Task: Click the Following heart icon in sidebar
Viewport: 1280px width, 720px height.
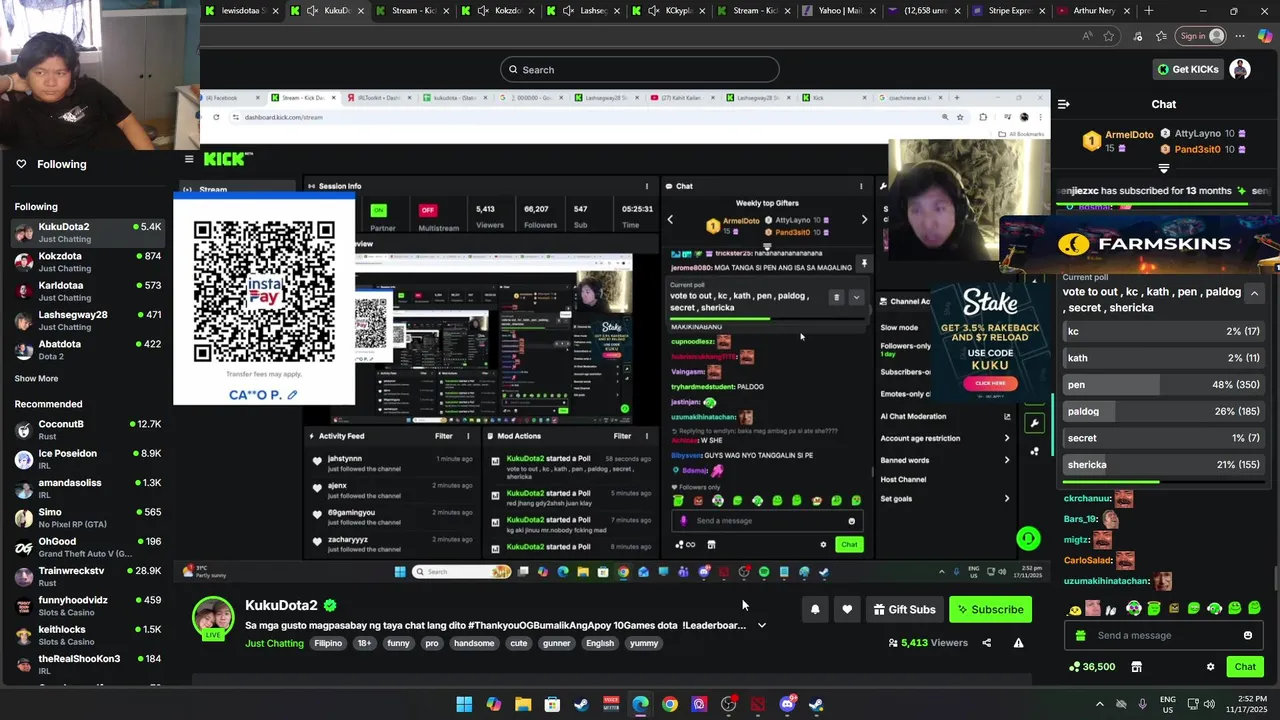Action: point(21,164)
